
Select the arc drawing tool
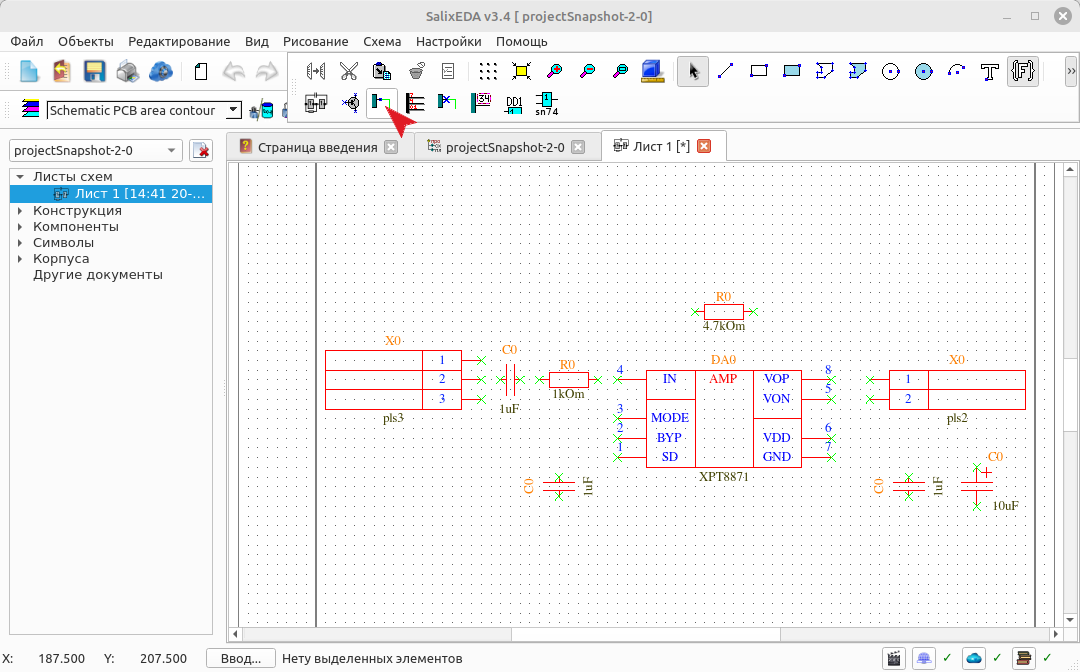tap(957, 71)
